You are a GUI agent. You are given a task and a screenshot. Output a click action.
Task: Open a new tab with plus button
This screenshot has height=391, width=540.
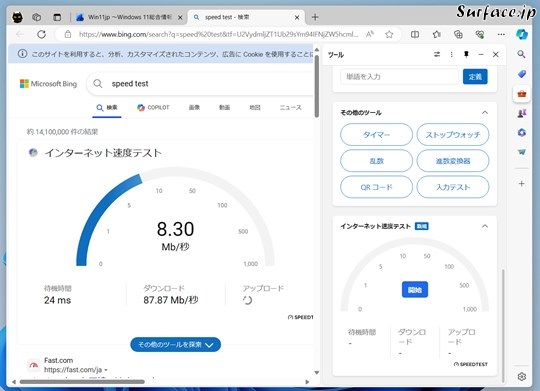(315, 17)
